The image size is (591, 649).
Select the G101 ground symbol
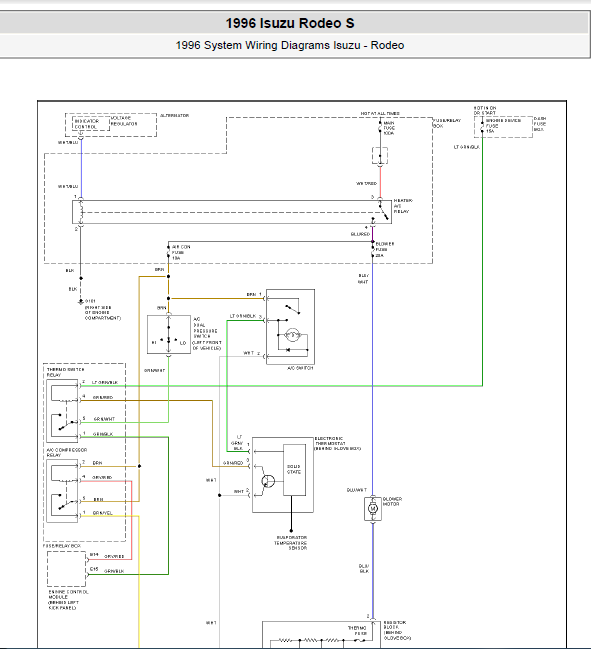click(x=81, y=302)
